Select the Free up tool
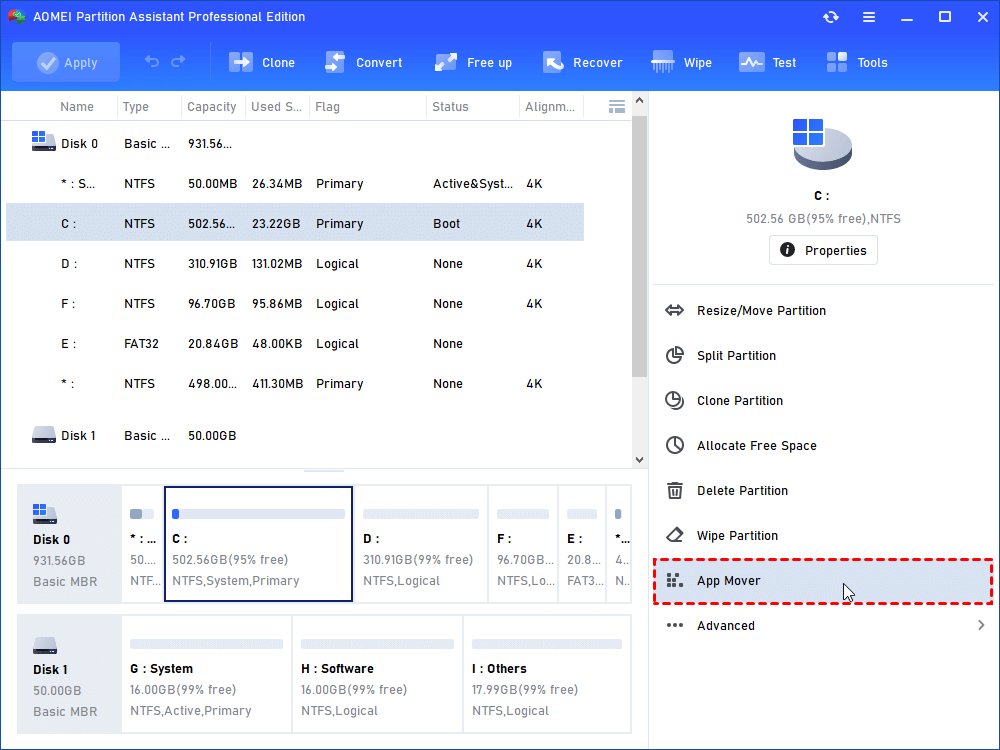This screenshot has width=1000, height=750. (x=445, y=61)
